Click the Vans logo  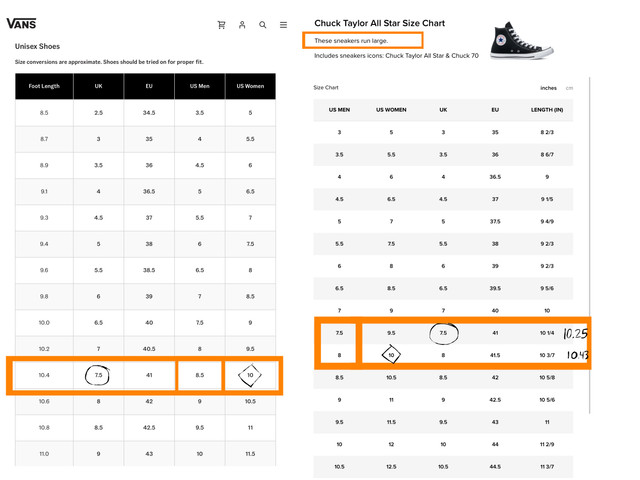coord(21,24)
